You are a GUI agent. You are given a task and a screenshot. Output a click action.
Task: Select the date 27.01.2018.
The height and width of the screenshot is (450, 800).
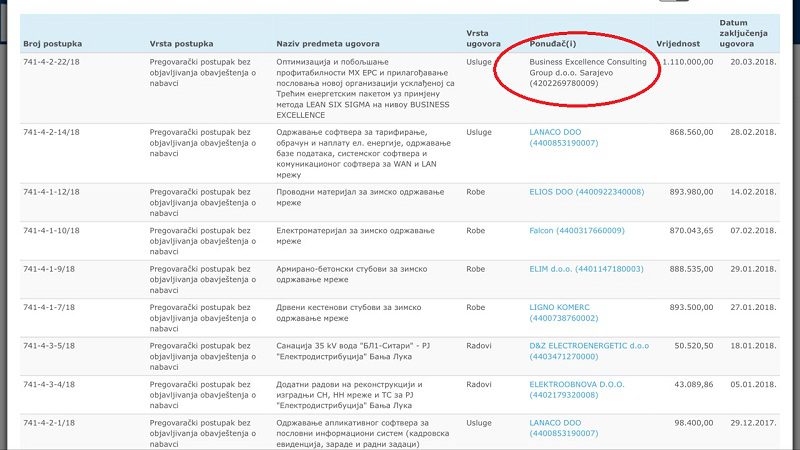[x=753, y=307]
